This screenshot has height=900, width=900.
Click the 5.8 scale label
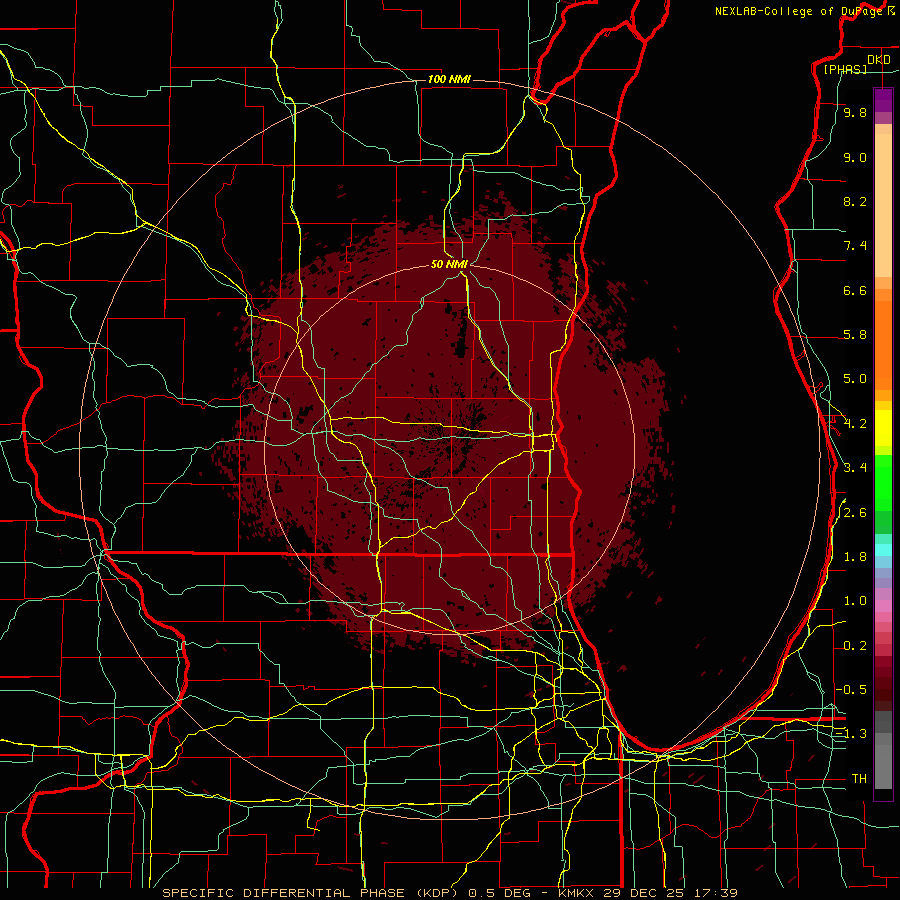click(855, 335)
